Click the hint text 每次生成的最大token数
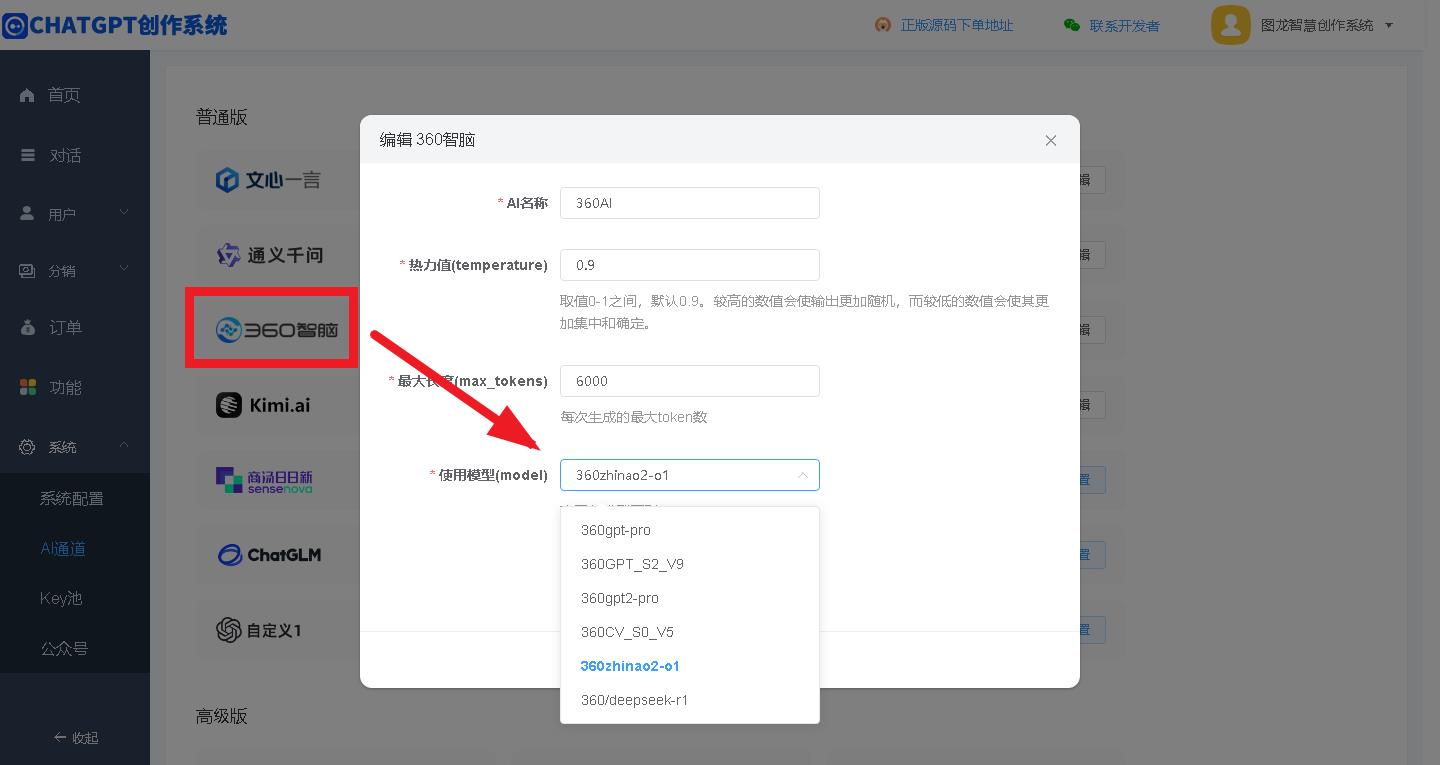The image size is (1440, 765). coord(634,417)
